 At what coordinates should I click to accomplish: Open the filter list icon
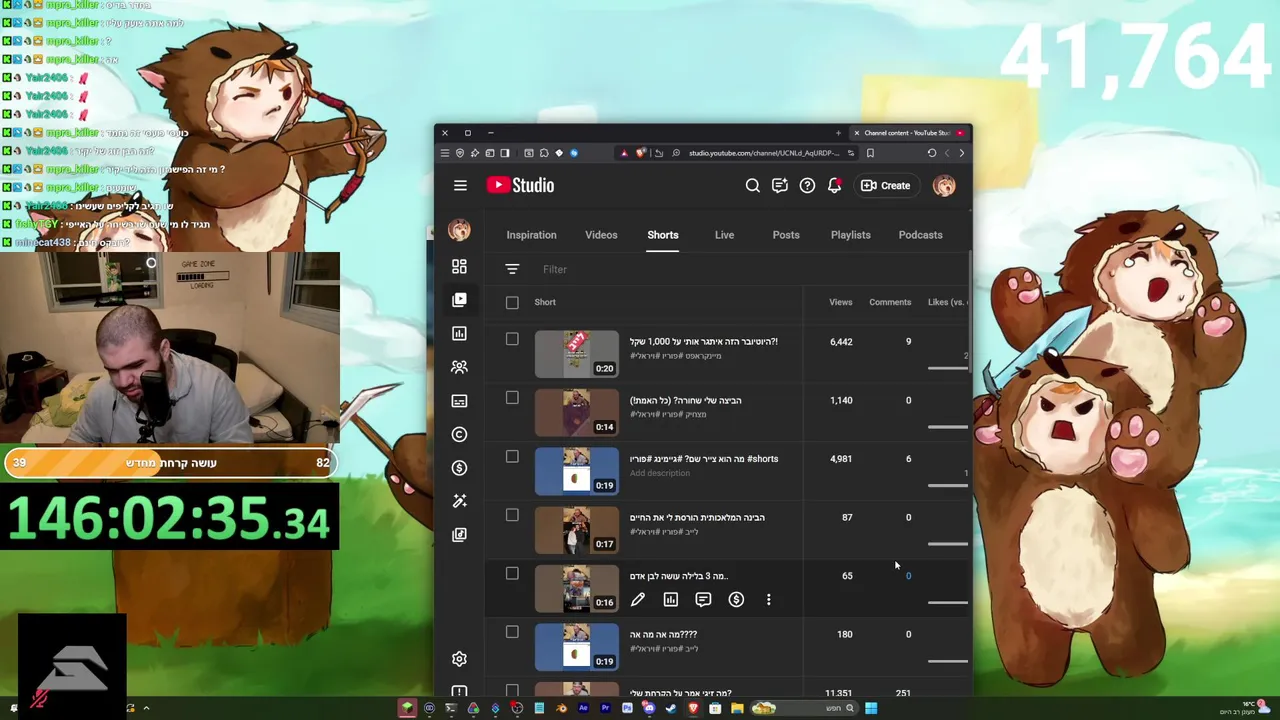click(512, 269)
